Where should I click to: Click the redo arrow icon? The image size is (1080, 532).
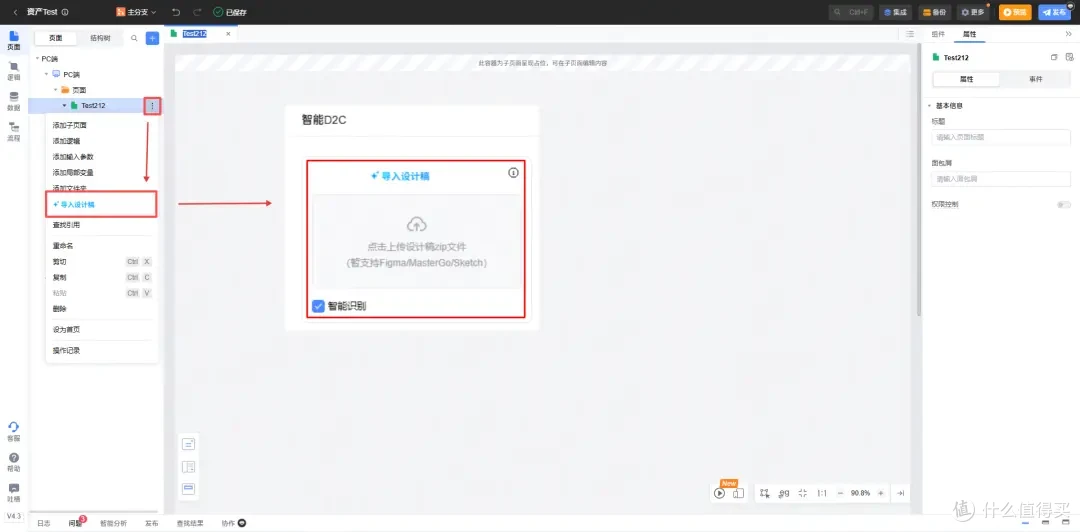tap(198, 12)
